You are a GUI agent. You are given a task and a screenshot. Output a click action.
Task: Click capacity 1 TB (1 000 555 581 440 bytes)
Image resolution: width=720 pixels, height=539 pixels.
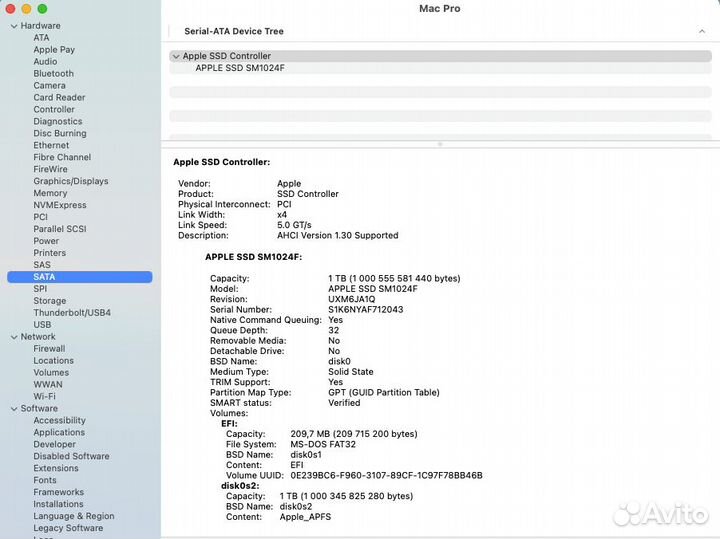[x=394, y=278]
